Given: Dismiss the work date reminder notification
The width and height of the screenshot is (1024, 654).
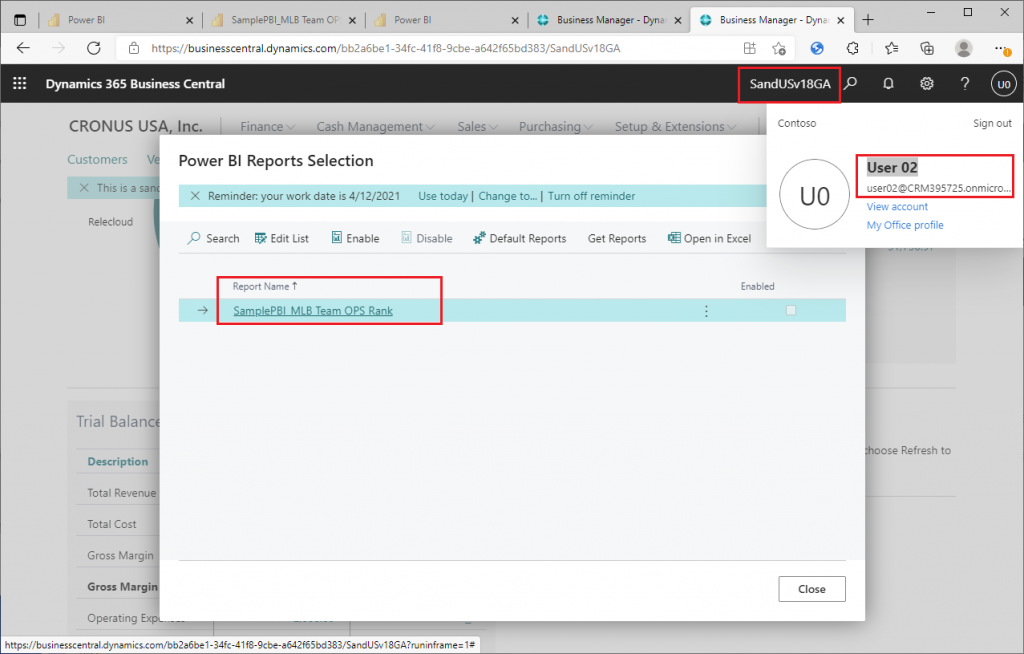Looking at the screenshot, I should pyautogui.click(x=195, y=196).
